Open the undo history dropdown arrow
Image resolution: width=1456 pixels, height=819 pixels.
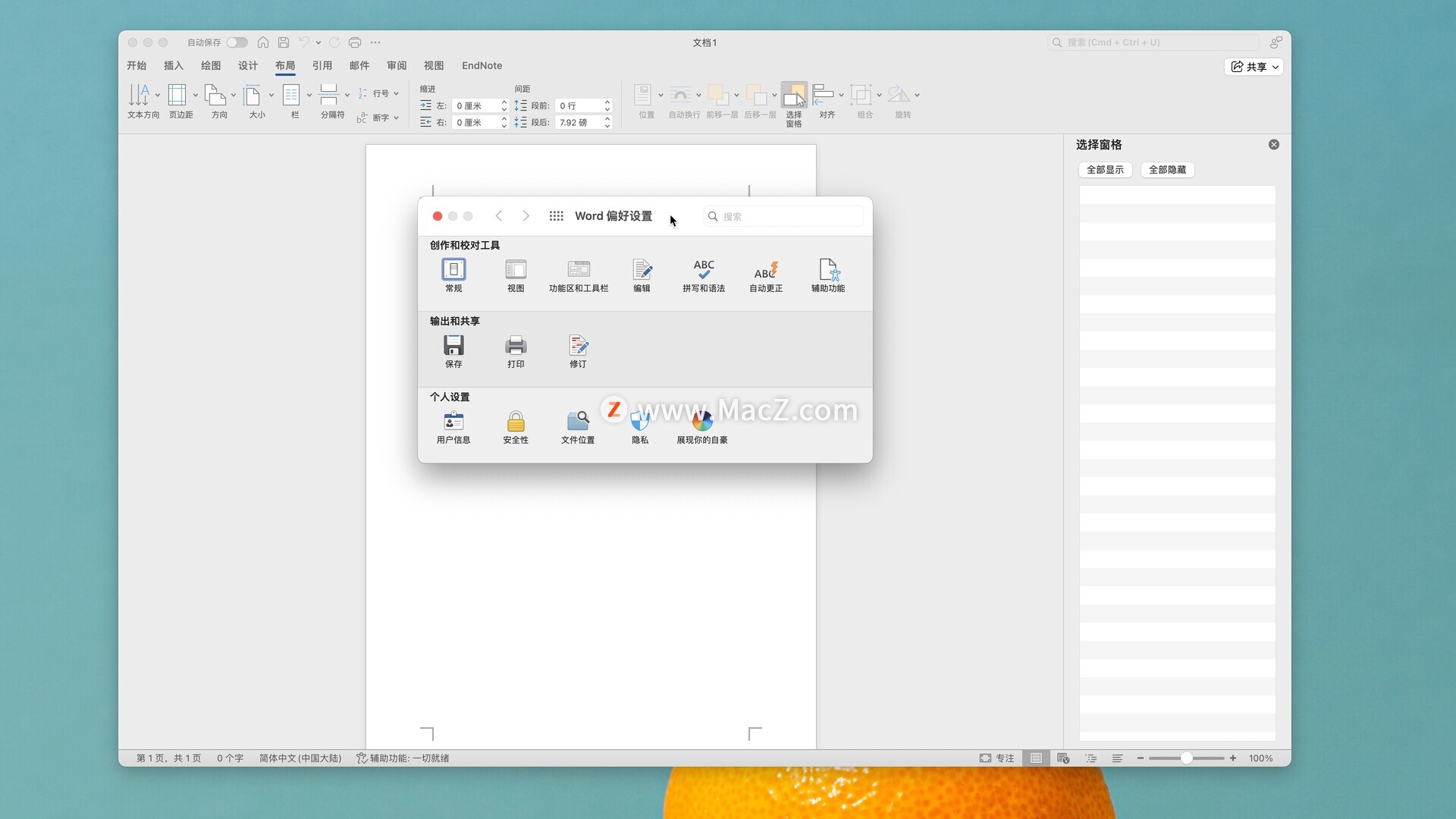(x=318, y=42)
